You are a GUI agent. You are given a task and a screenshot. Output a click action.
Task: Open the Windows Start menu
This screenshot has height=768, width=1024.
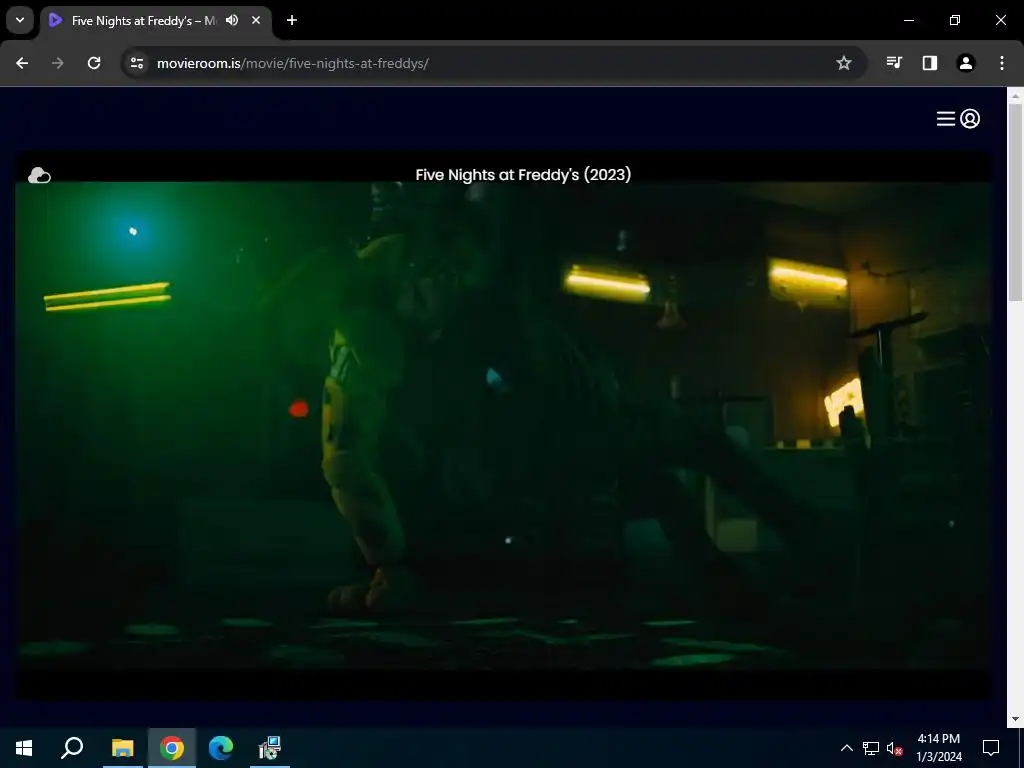(x=24, y=748)
